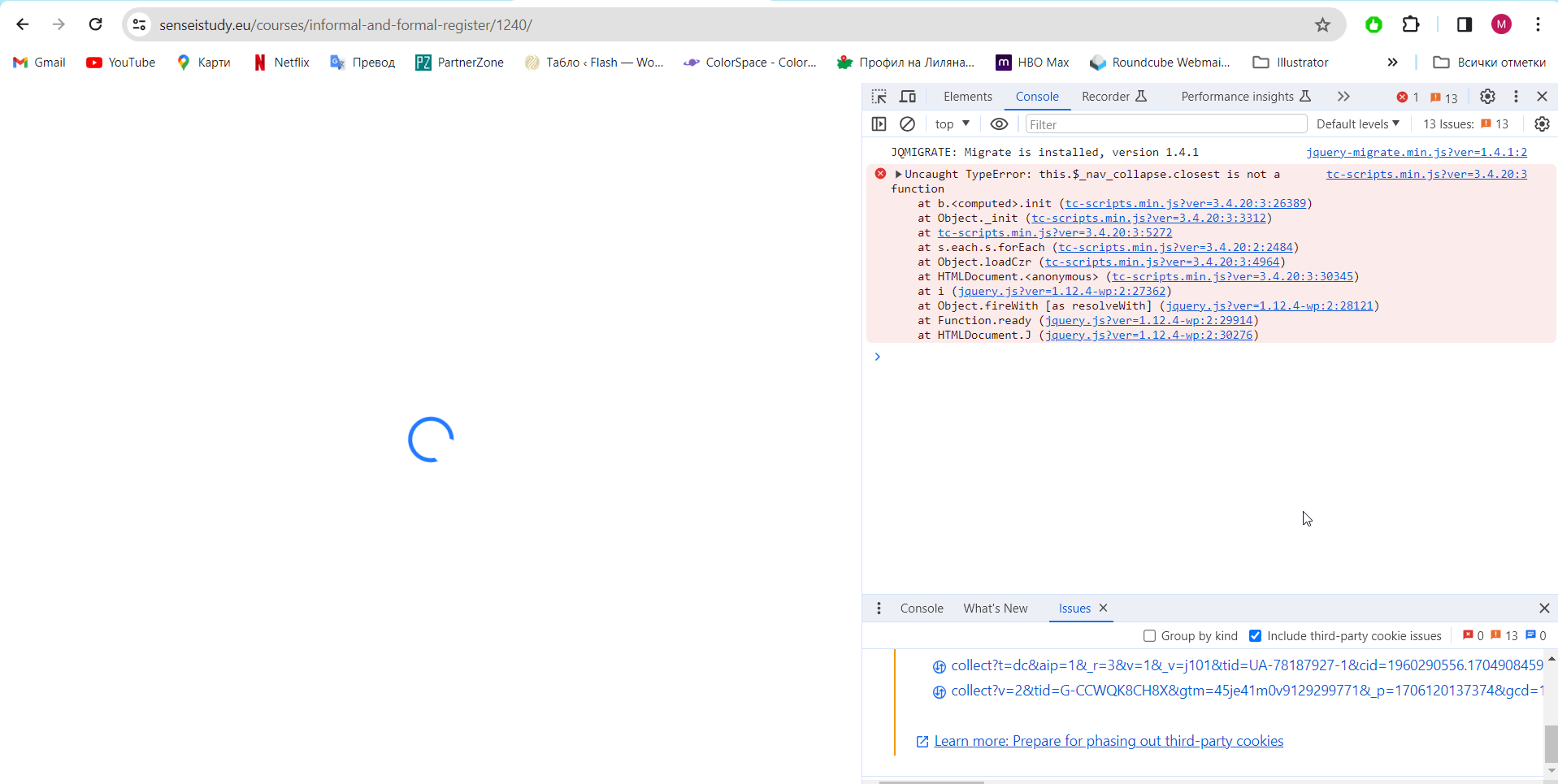Activate the inspect element picker
Image resolution: width=1558 pixels, height=784 pixels.
click(879, 97)
